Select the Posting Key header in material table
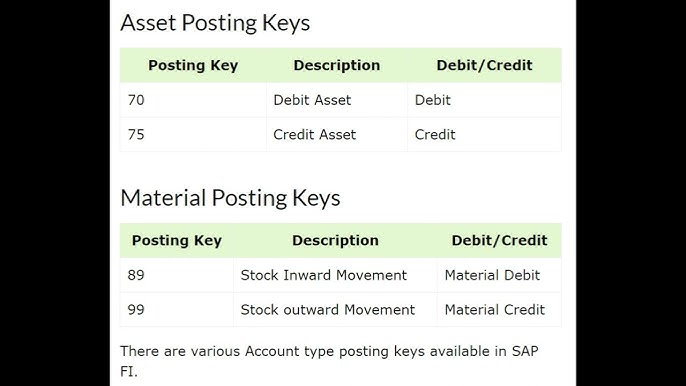The width and height of the screenshot is (686, 386). (x=177, y=240)
